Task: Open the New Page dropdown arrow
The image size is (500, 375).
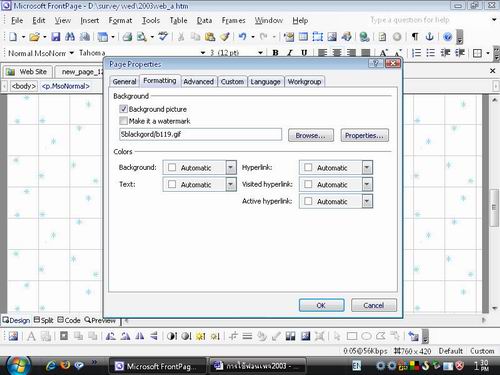Action: point(23,37)
